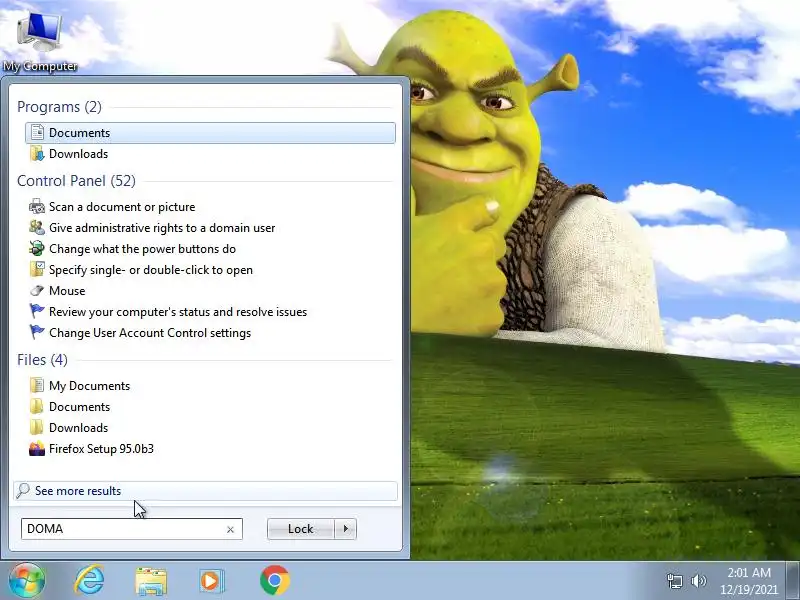Click the Documents page icon under Programs
Screen dimensions: 800x600
click(x=37, y=132)
